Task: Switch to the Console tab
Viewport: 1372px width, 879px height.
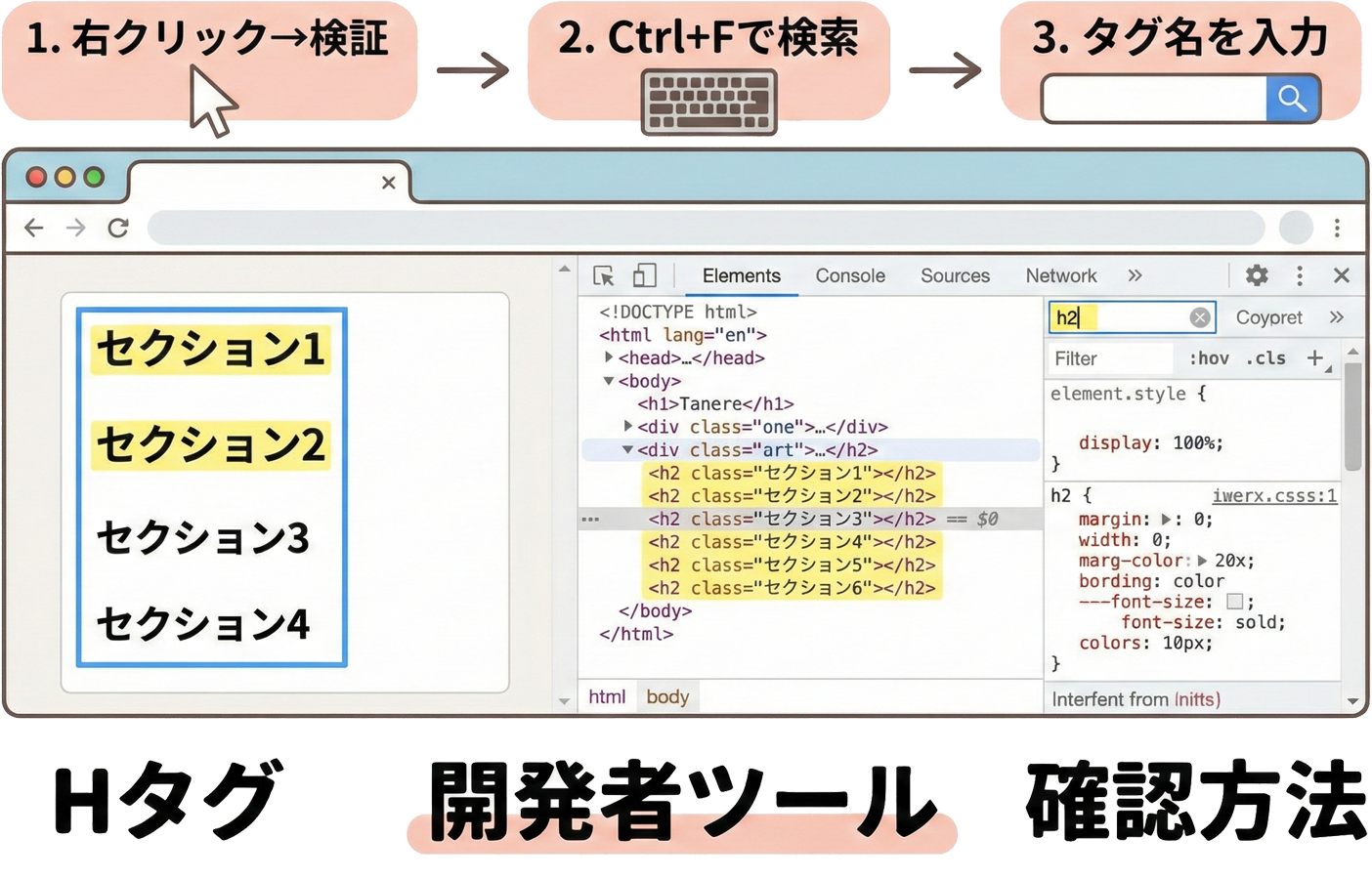Action: click(849, 275)
